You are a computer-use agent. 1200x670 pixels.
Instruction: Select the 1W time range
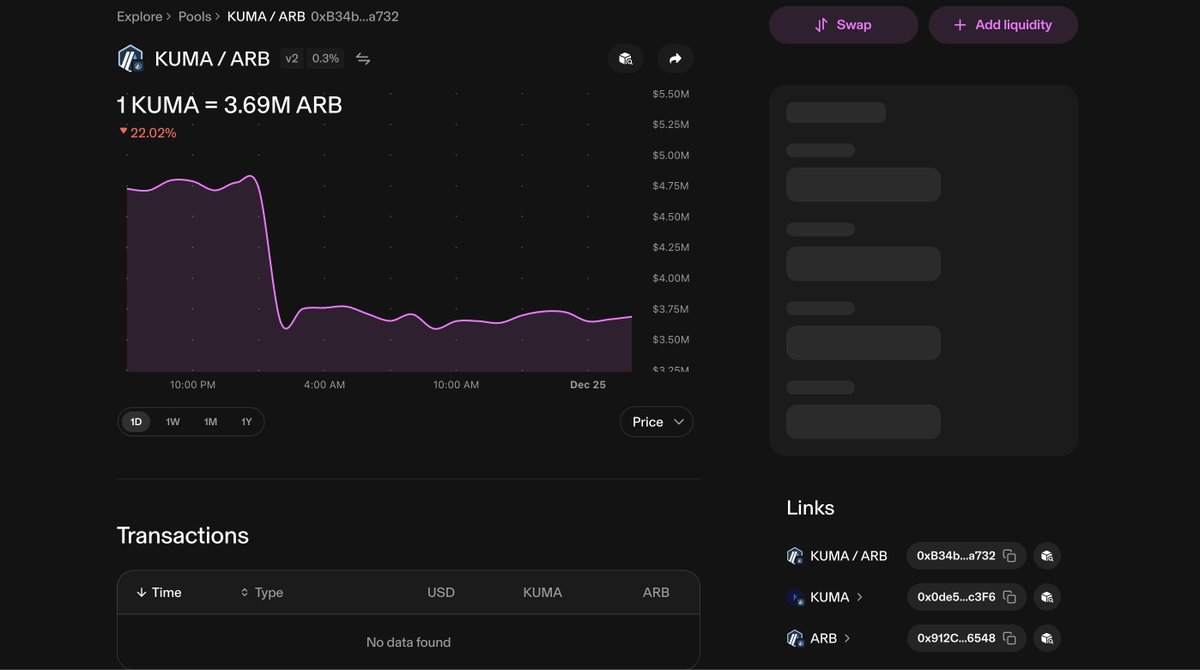coord(173,422)
